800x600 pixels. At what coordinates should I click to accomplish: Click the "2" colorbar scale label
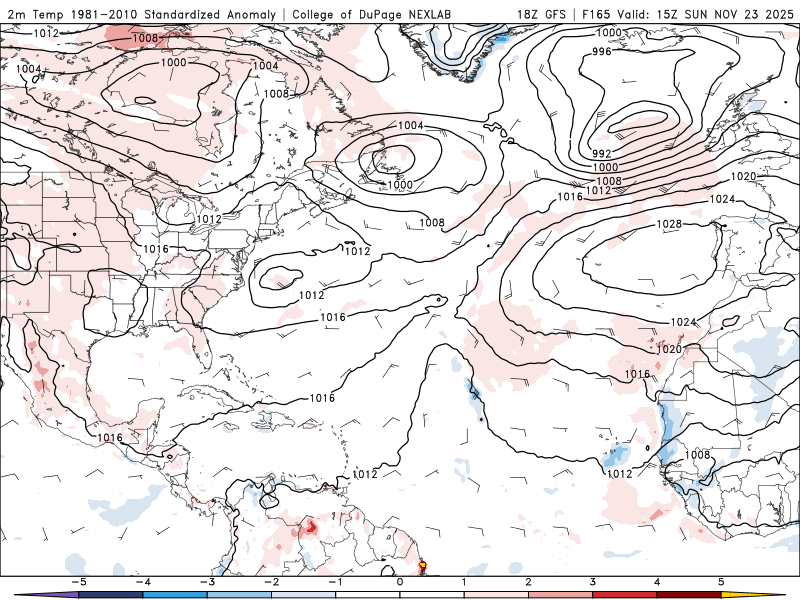click(529, 582)
